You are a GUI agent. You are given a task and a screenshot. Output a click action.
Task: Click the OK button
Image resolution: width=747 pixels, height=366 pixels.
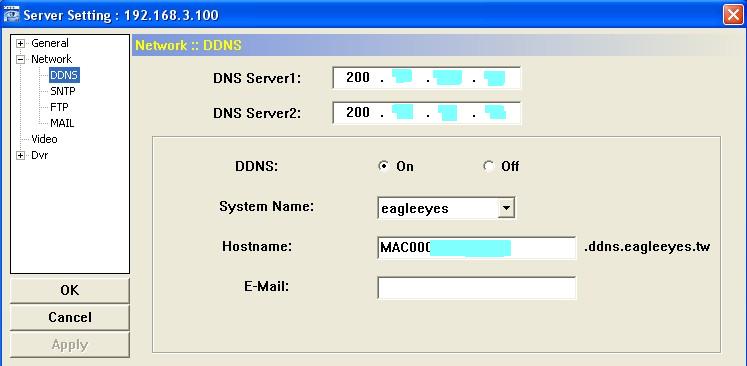pyautogui.click(x=70, y=290)
